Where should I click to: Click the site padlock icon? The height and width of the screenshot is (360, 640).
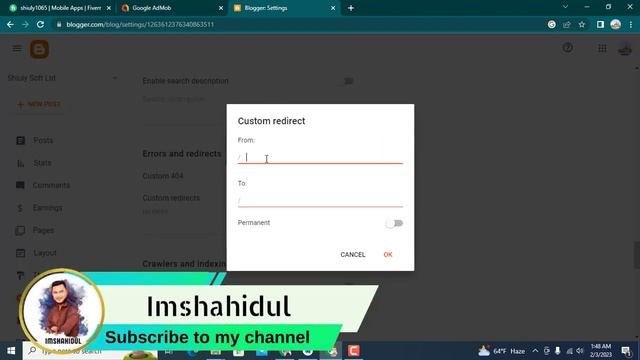click(59, 24)
